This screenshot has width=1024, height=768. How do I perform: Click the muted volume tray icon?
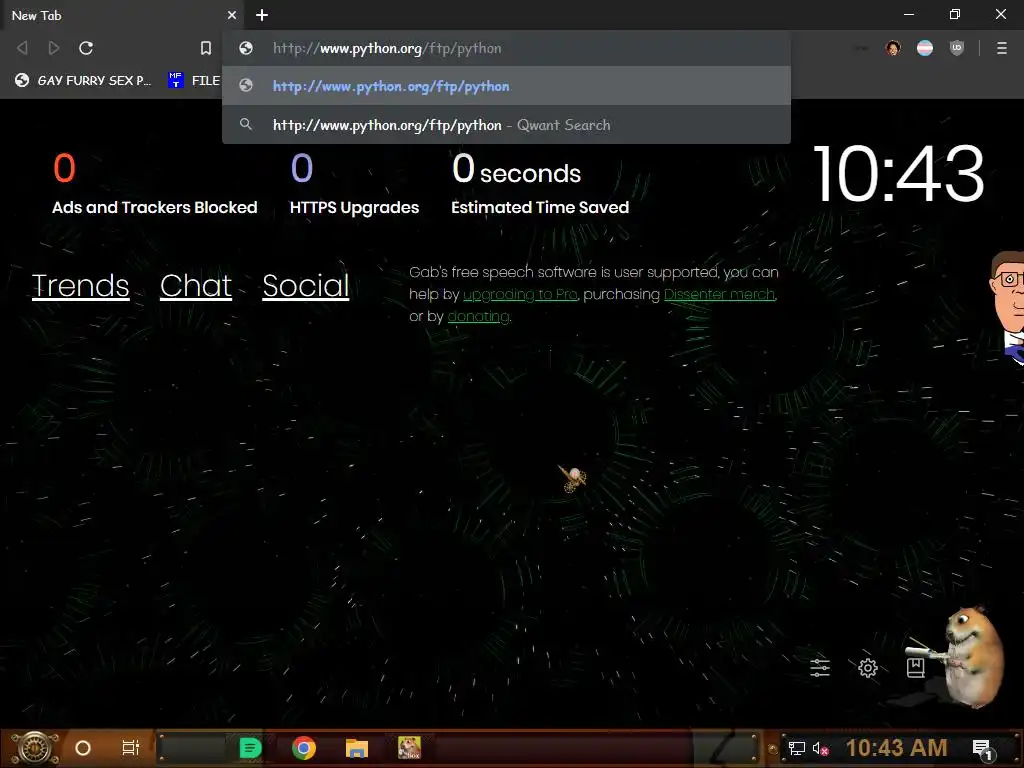coord(821,748)
